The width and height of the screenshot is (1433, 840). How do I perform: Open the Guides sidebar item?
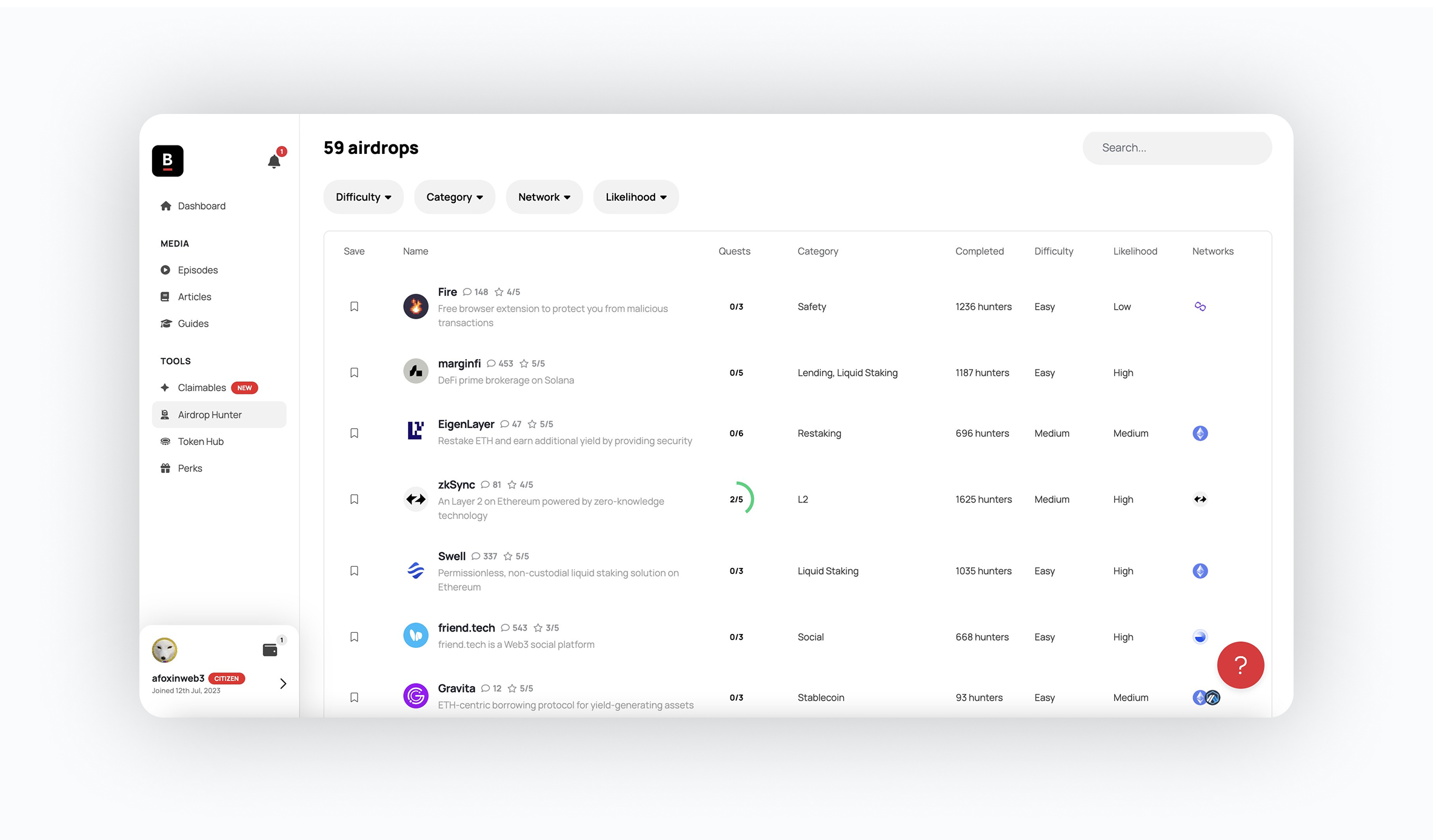pos(219,324)
